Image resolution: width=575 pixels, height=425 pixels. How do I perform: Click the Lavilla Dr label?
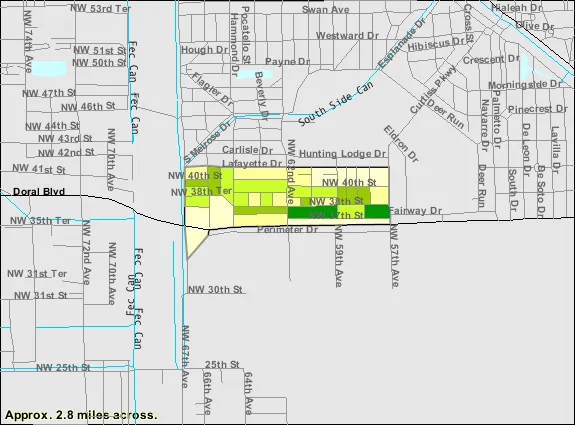[x=555, y=150]
